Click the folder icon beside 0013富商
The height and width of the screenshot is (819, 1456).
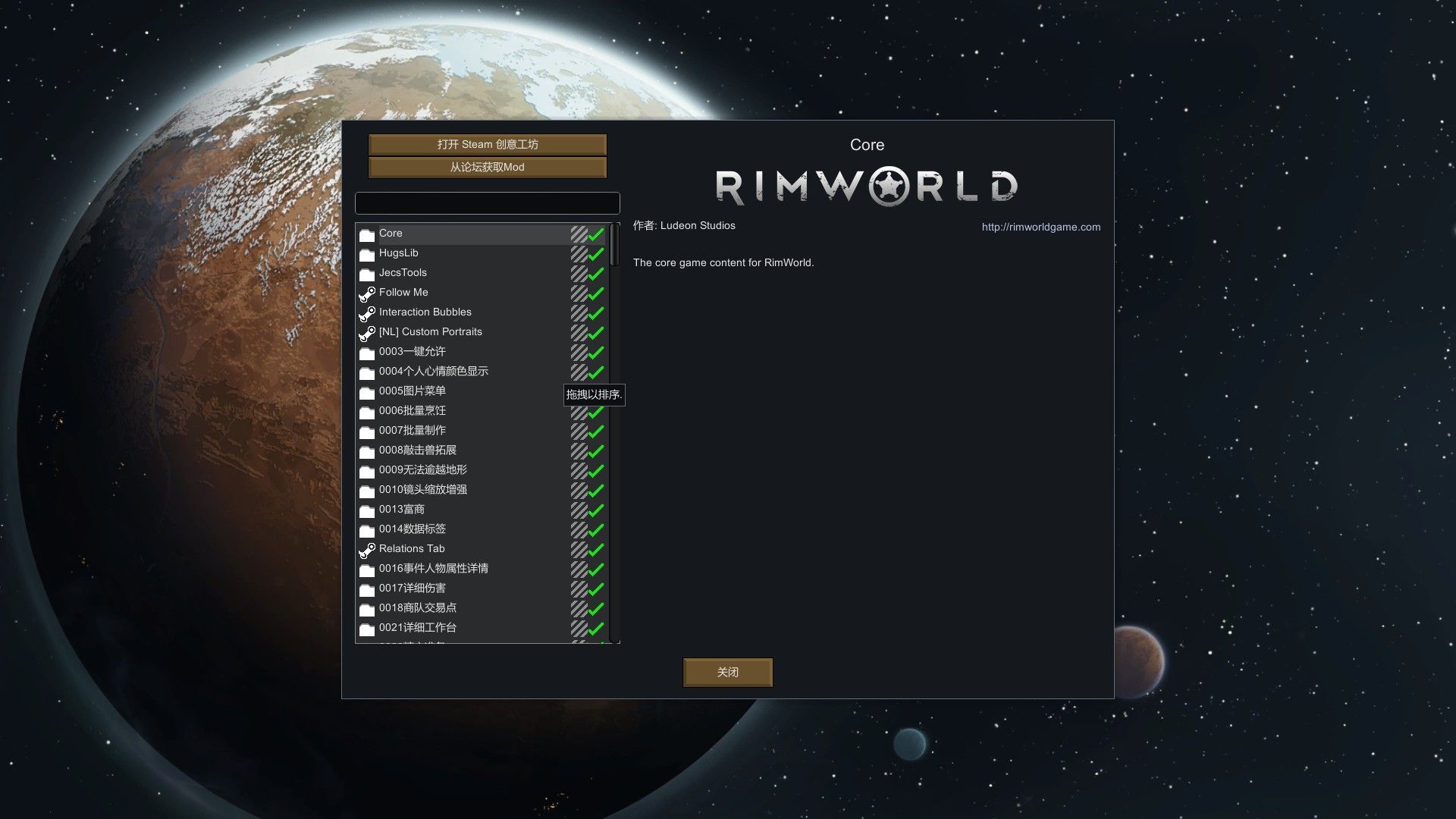click(x=367, y=510)
